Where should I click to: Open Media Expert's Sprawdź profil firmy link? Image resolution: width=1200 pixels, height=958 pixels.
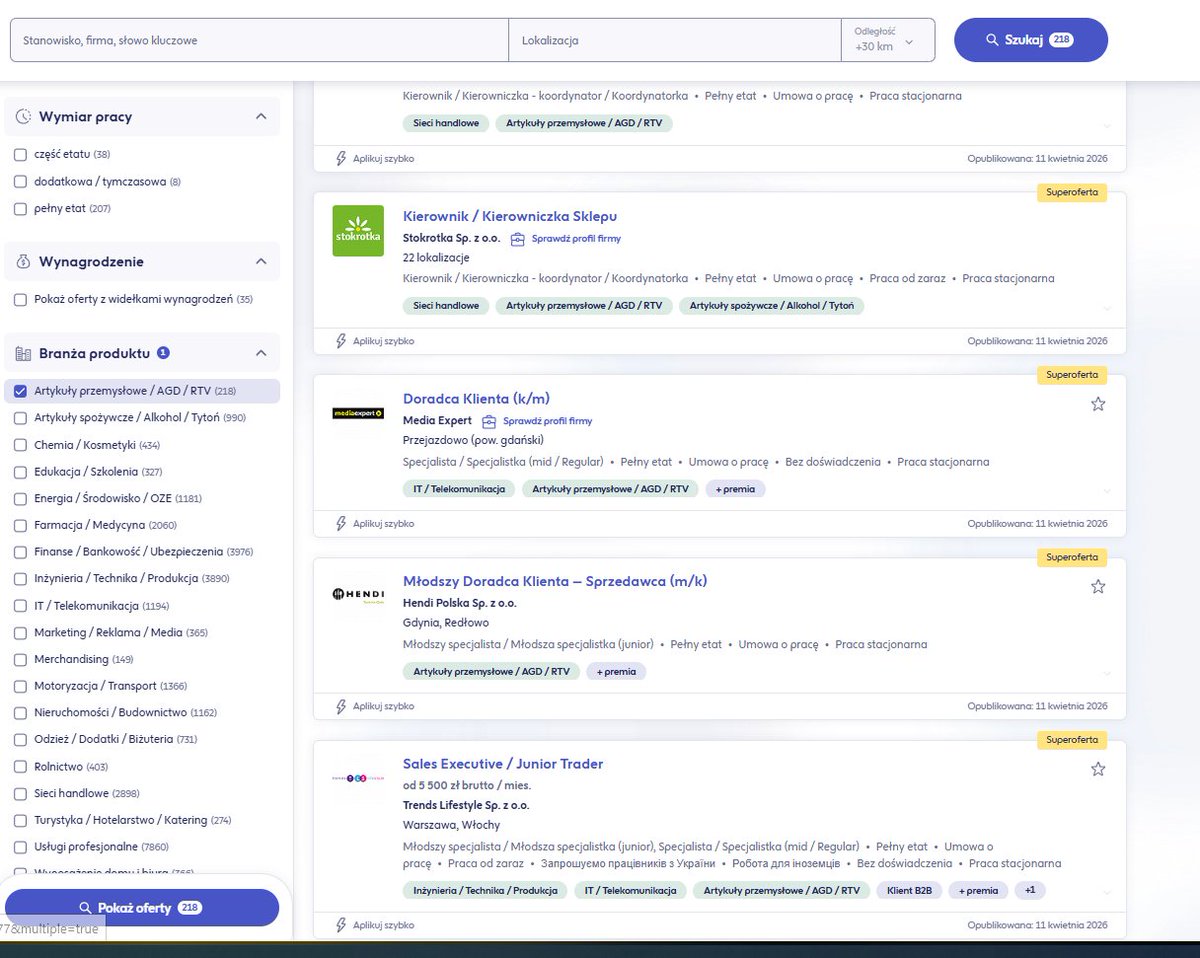(547, 421)
